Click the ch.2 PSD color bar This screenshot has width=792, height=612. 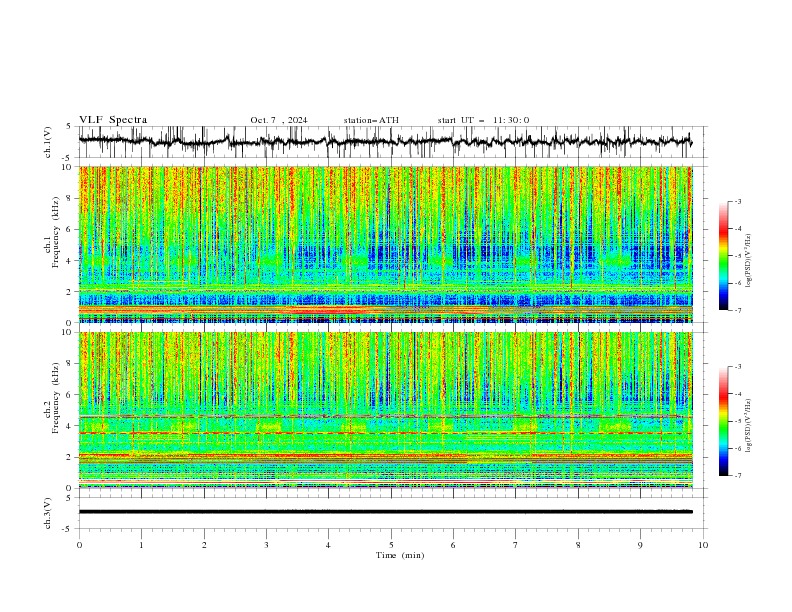(x=723, y=421)
